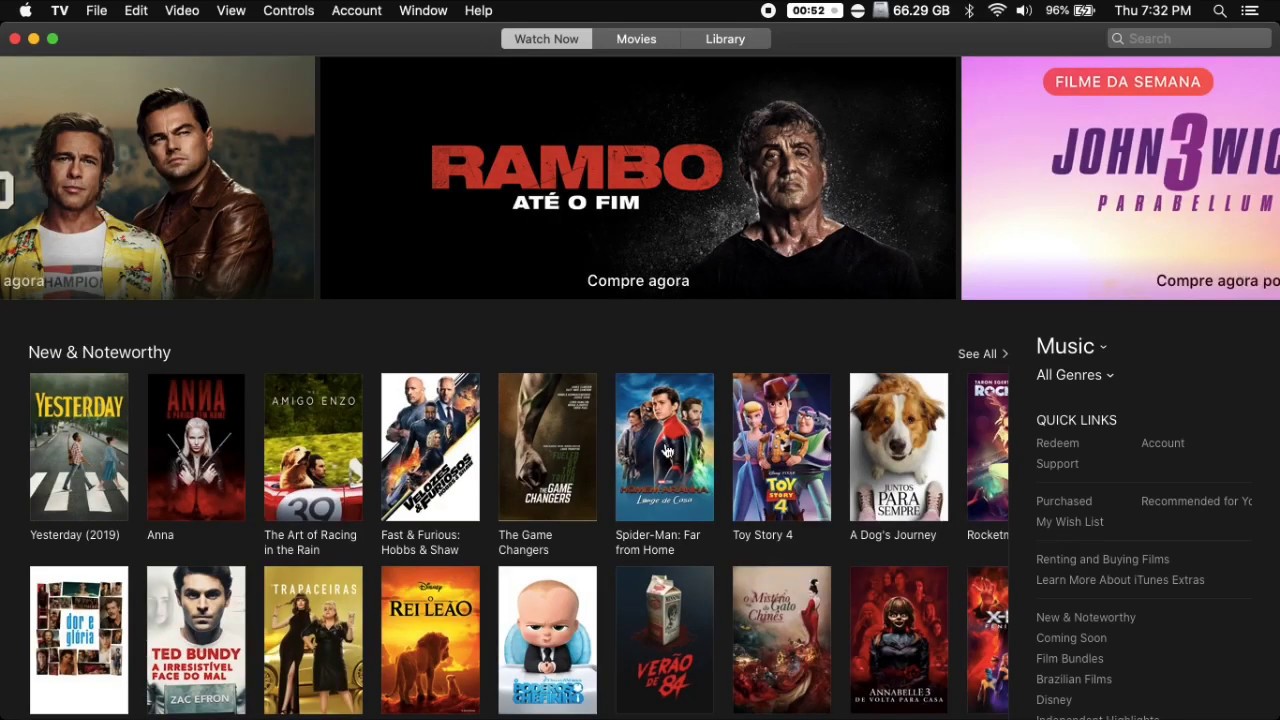Open New & Noteworthy sidebar link

pyautogui.click(x=1086, y=617)
